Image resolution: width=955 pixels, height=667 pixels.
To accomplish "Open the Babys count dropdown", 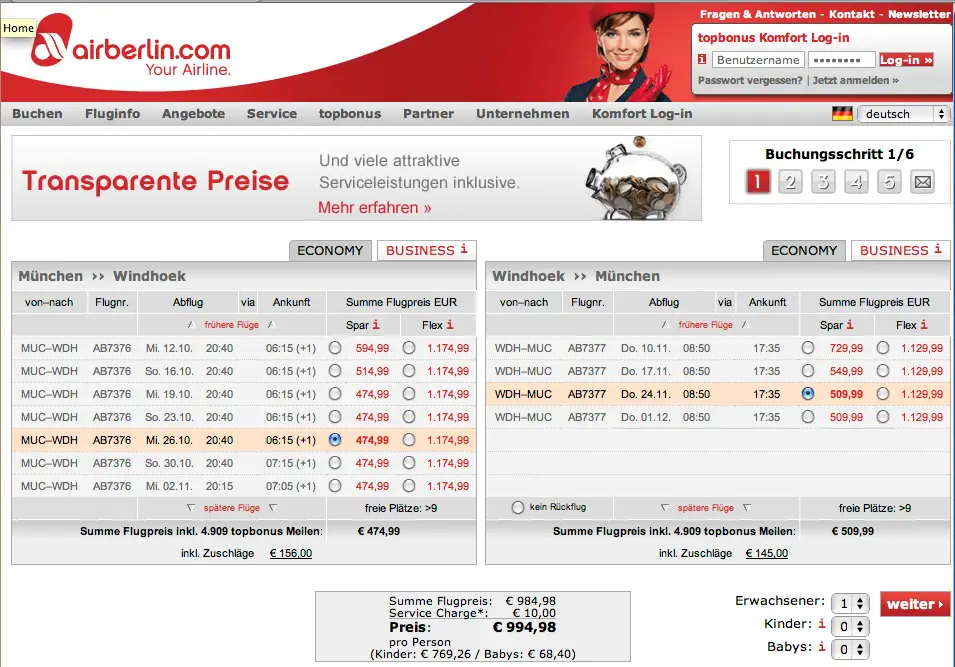I will pyautogui.click(x=850, y=650).
